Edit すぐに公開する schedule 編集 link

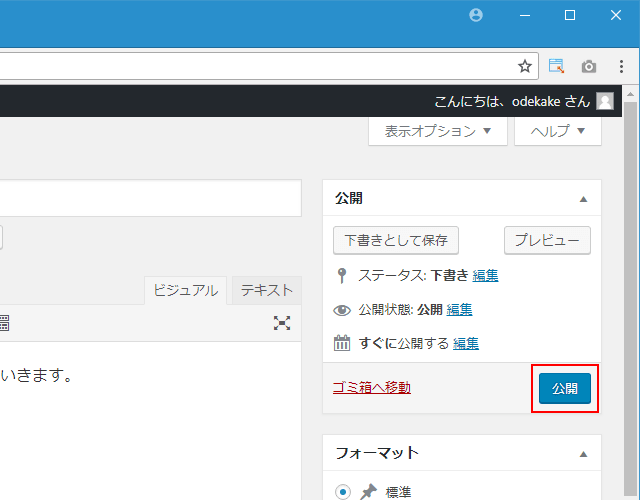coord(466,343)
